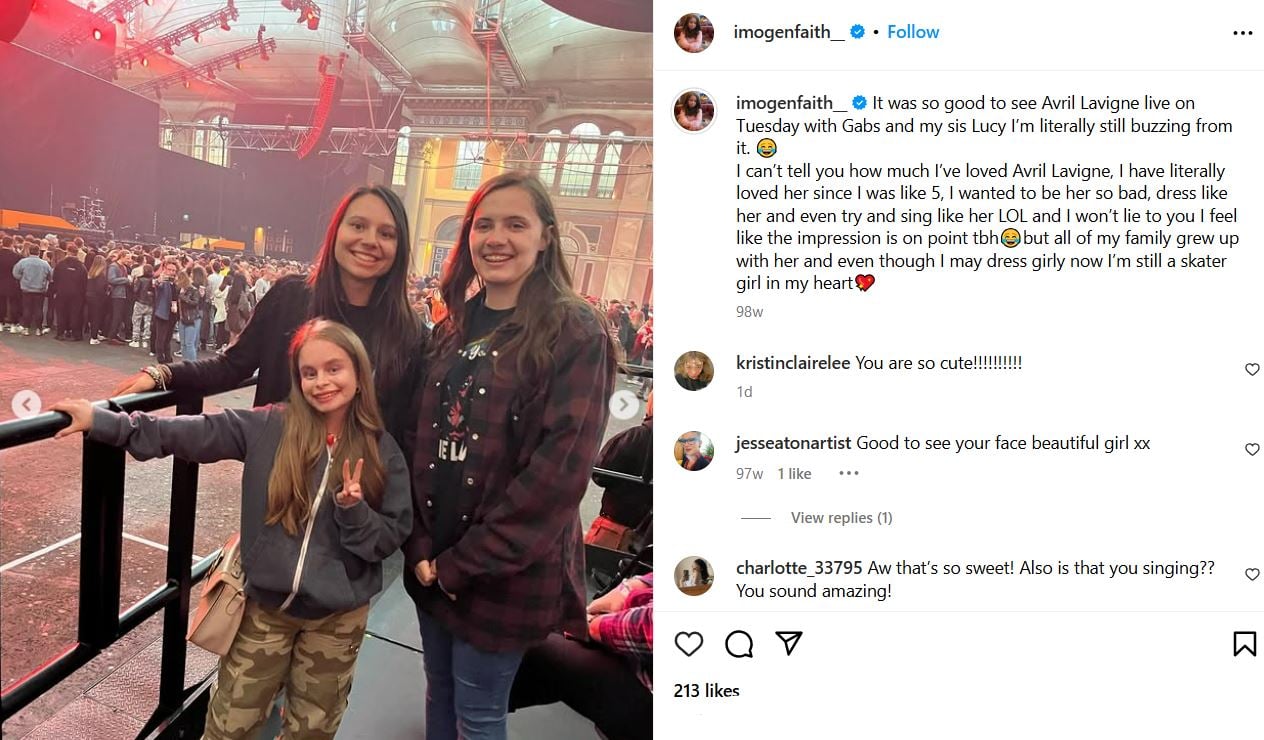Click the 1 like count on comment
This screenshot has height=740, width=1264.
795,474
